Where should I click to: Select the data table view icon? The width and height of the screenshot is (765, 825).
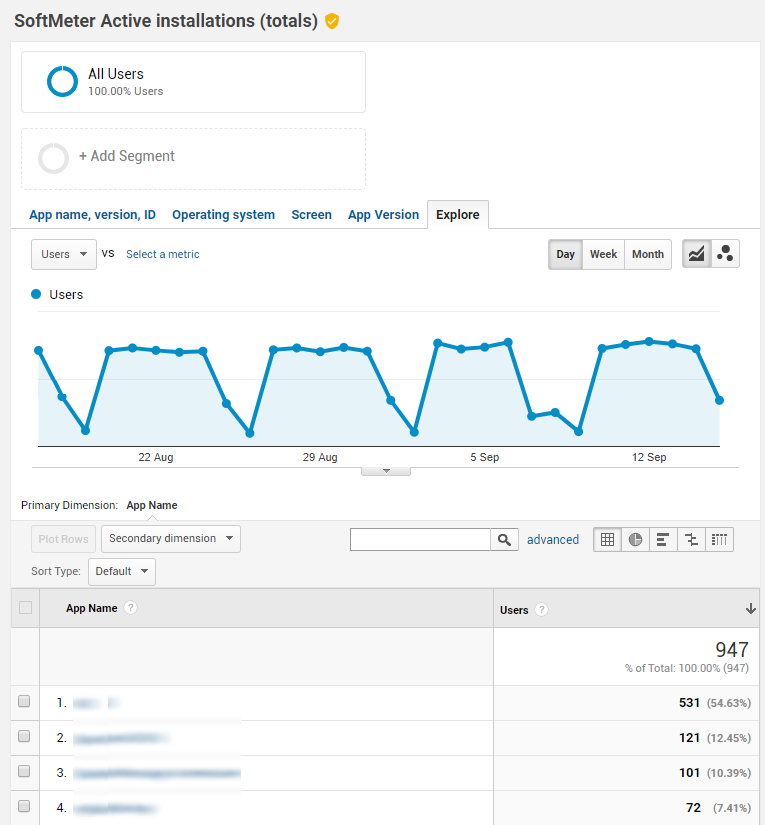[x=607, y=540]
